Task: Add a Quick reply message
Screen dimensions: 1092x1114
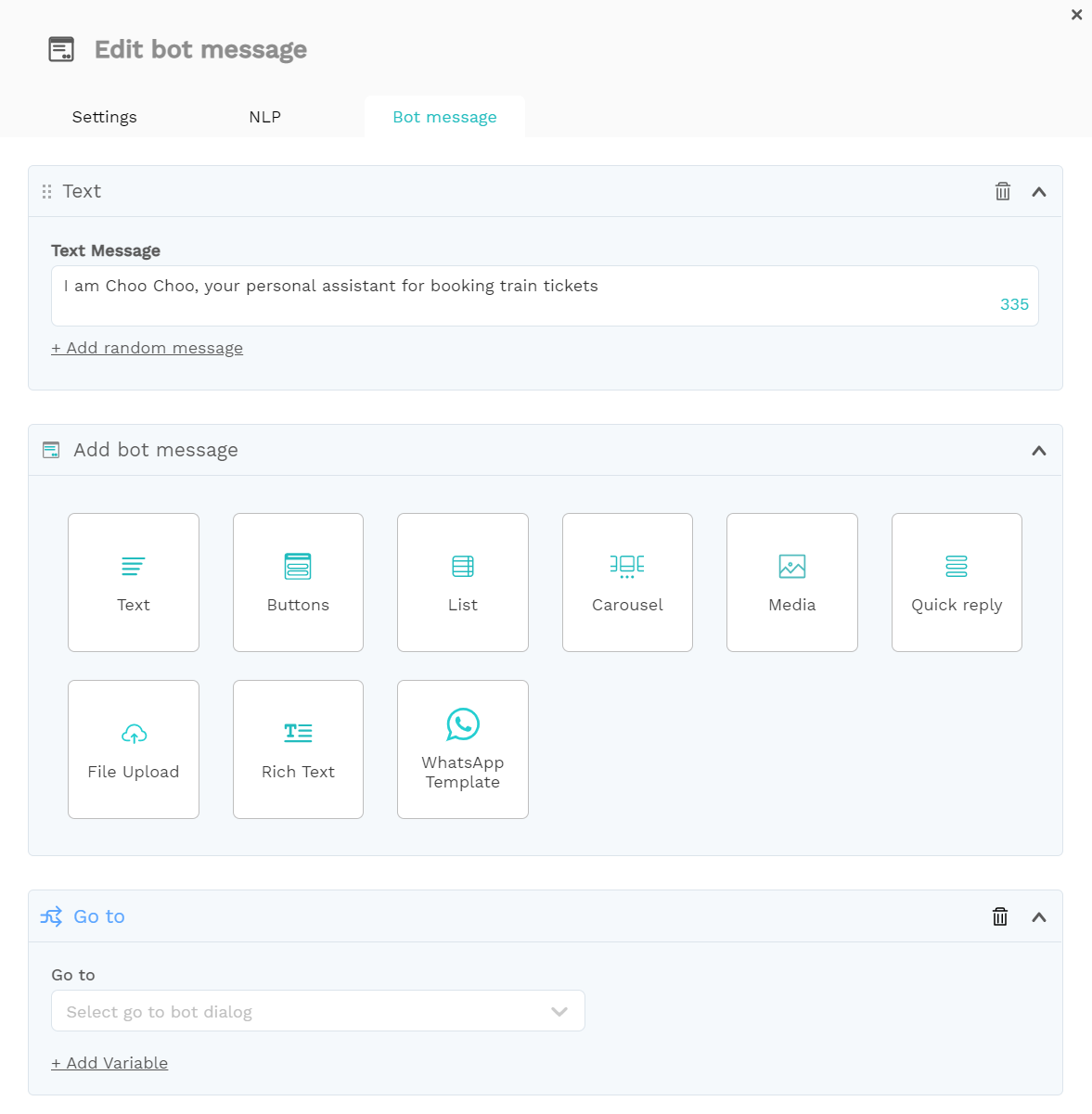Action: [x=957, y=583]
